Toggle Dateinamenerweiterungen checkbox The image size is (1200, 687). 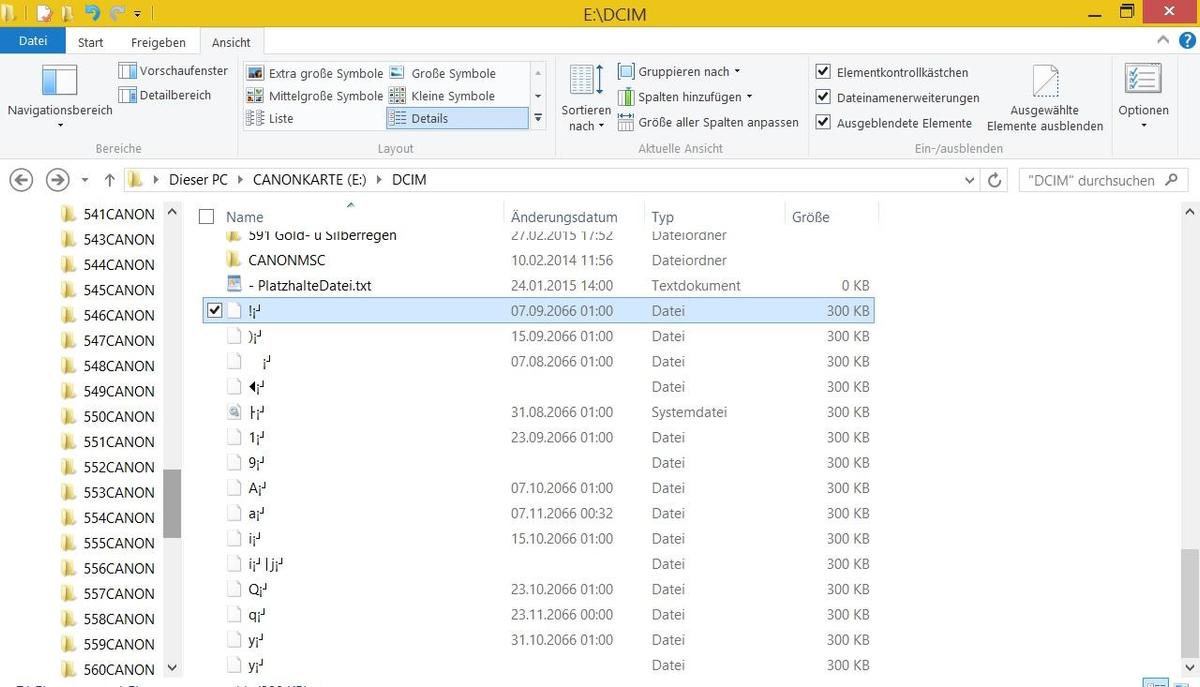pyautogui.click(x=823, y=97)
